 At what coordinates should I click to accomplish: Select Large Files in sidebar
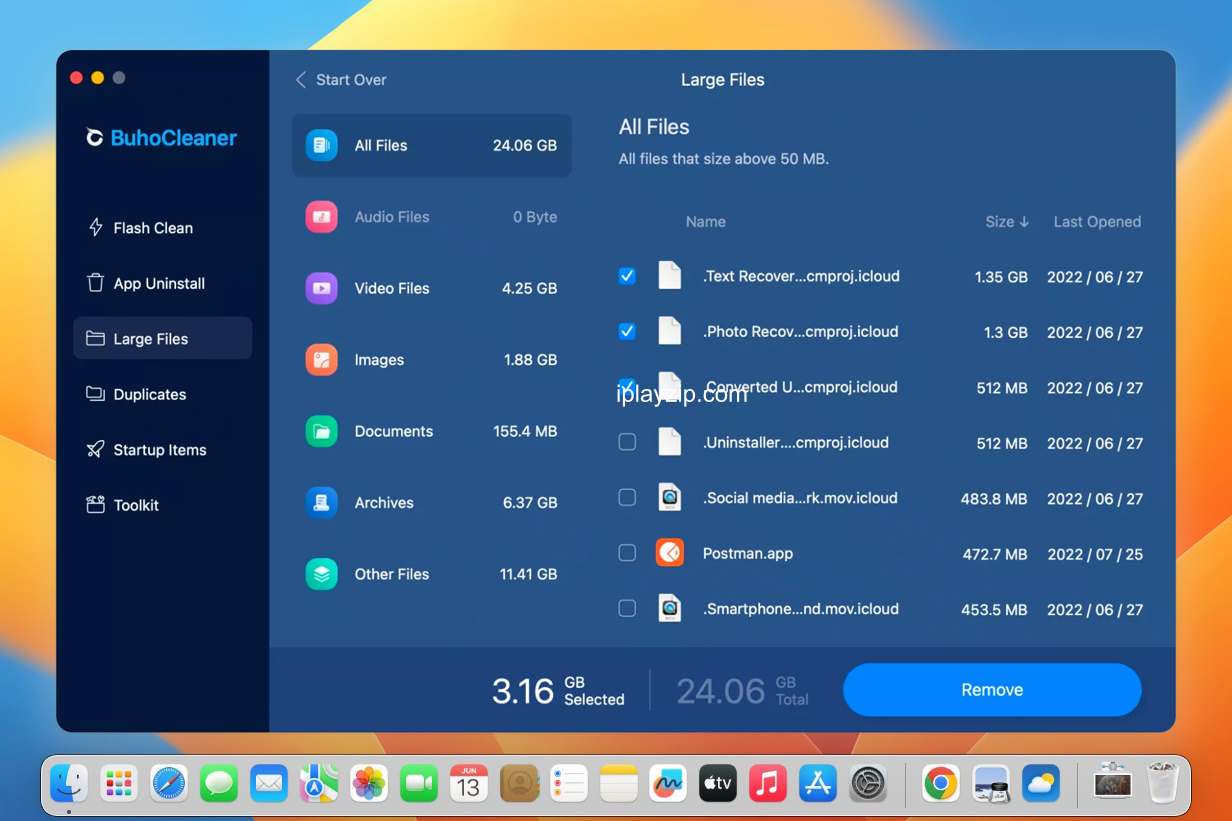pyautogui.click(x=162, y=338)
